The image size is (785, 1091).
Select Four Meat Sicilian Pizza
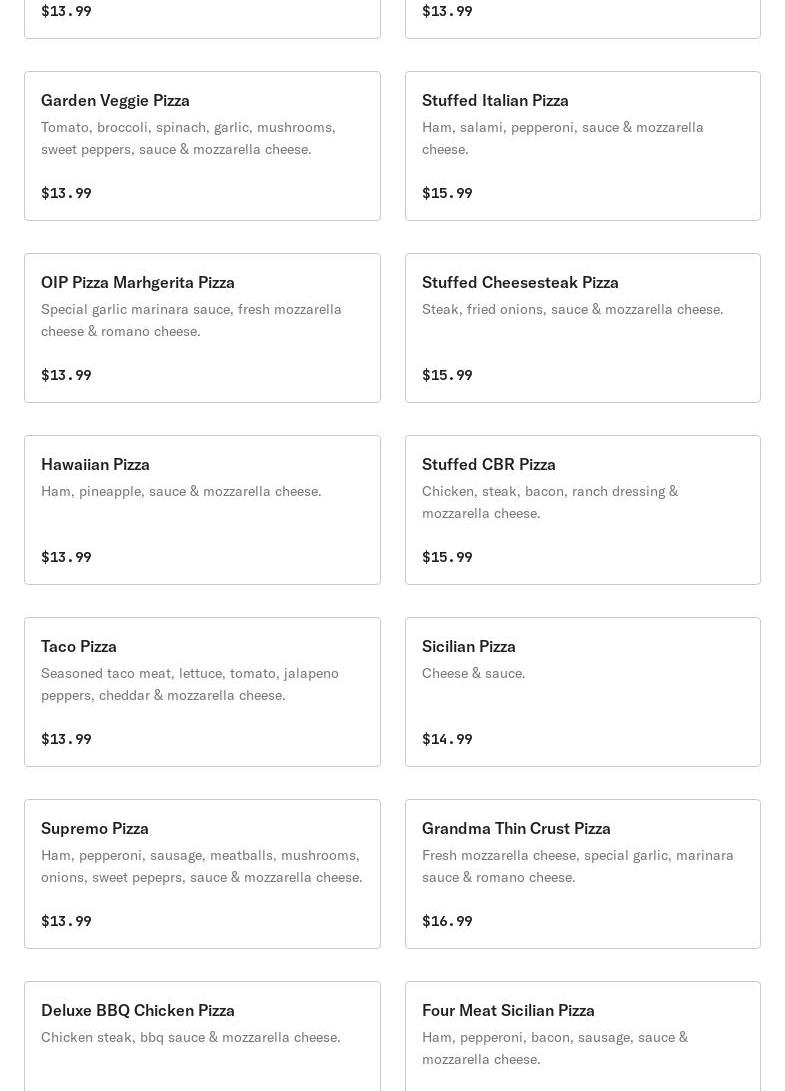[582, 1040]
